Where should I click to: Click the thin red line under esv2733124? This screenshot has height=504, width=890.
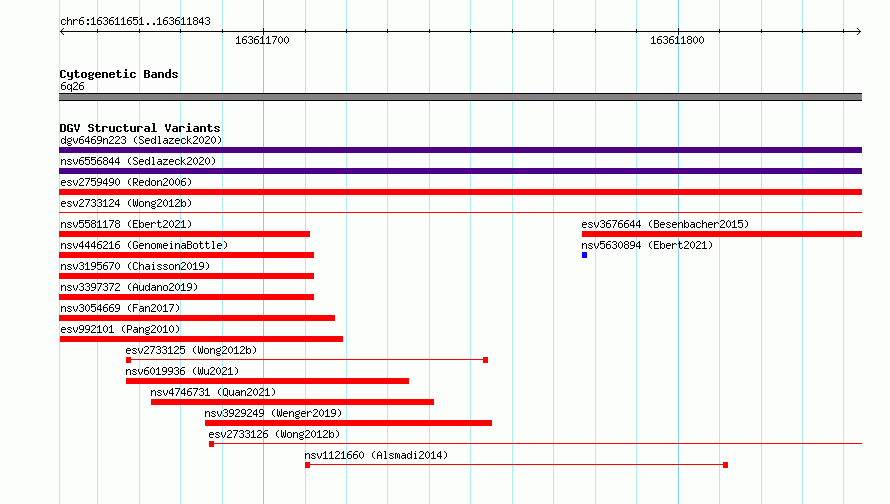pos(460,213)
